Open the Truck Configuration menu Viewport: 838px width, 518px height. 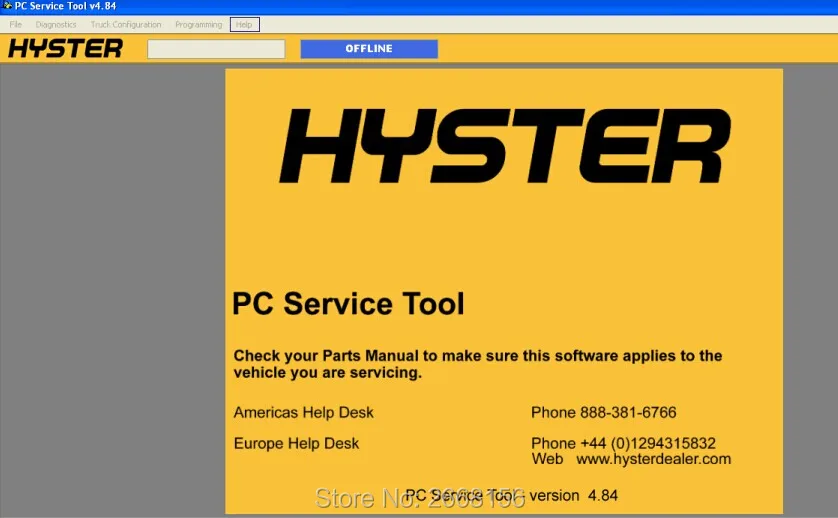tap(126, 25)
